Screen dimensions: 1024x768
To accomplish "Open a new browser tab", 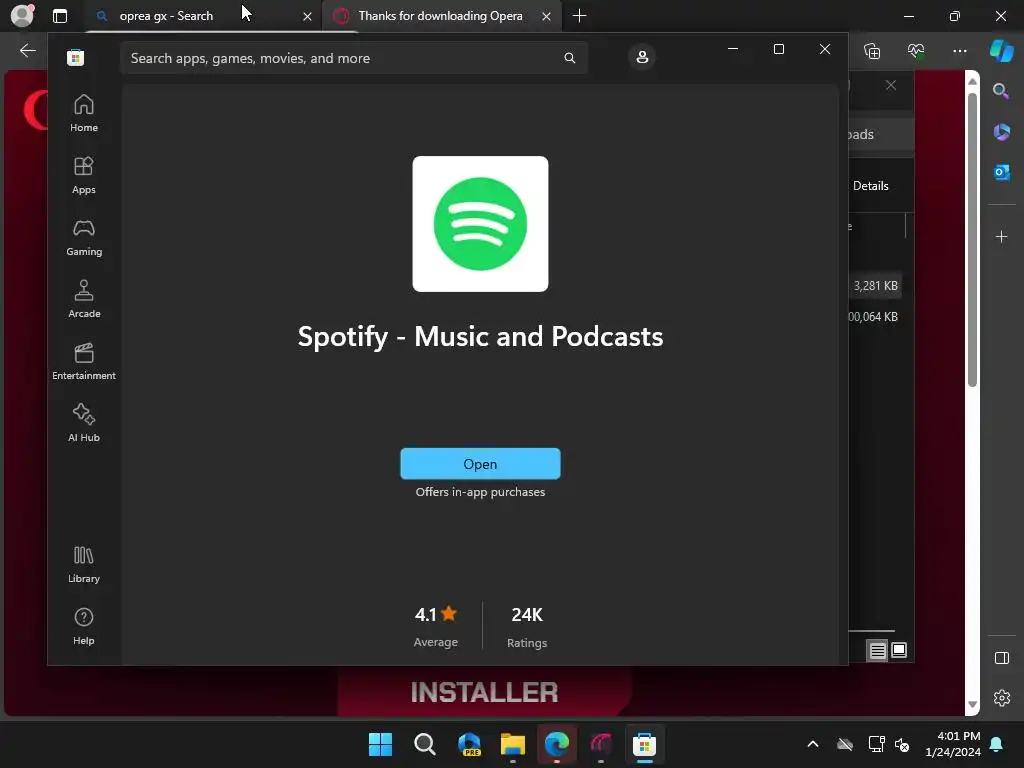I will click(x=579, y=16).
